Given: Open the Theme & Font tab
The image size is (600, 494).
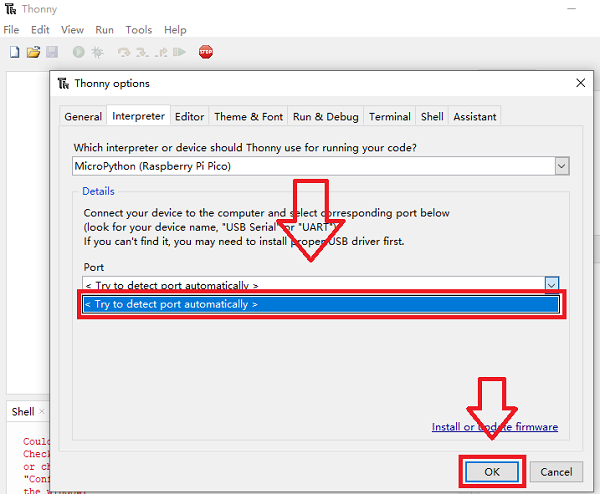Looking at the screenshot, I should pyautogui.click(x=248, y=116).
